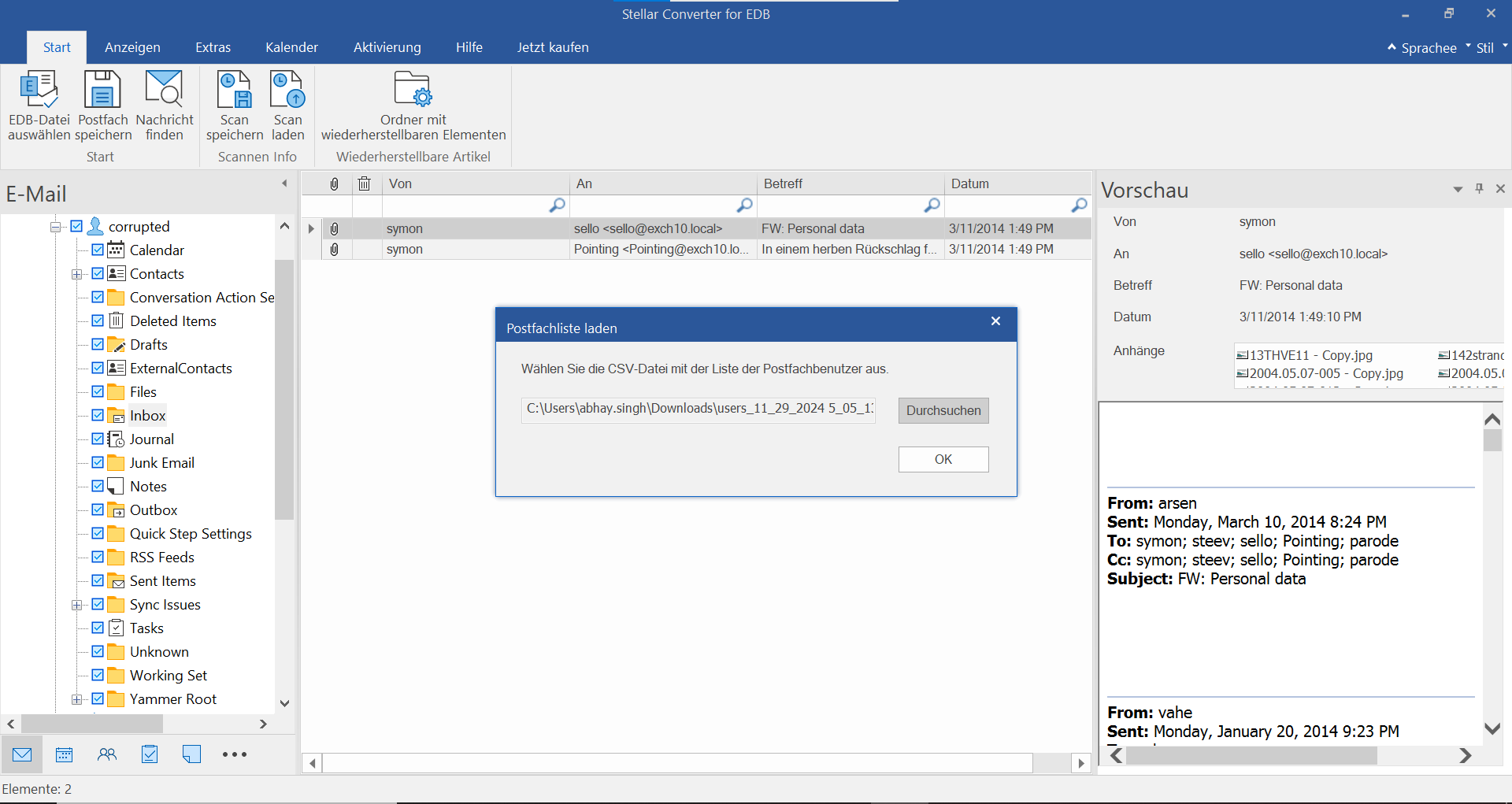The image size is (1512, 804).
Task: Open the Kalender ribbon tab
Action: tap(291, 47)
